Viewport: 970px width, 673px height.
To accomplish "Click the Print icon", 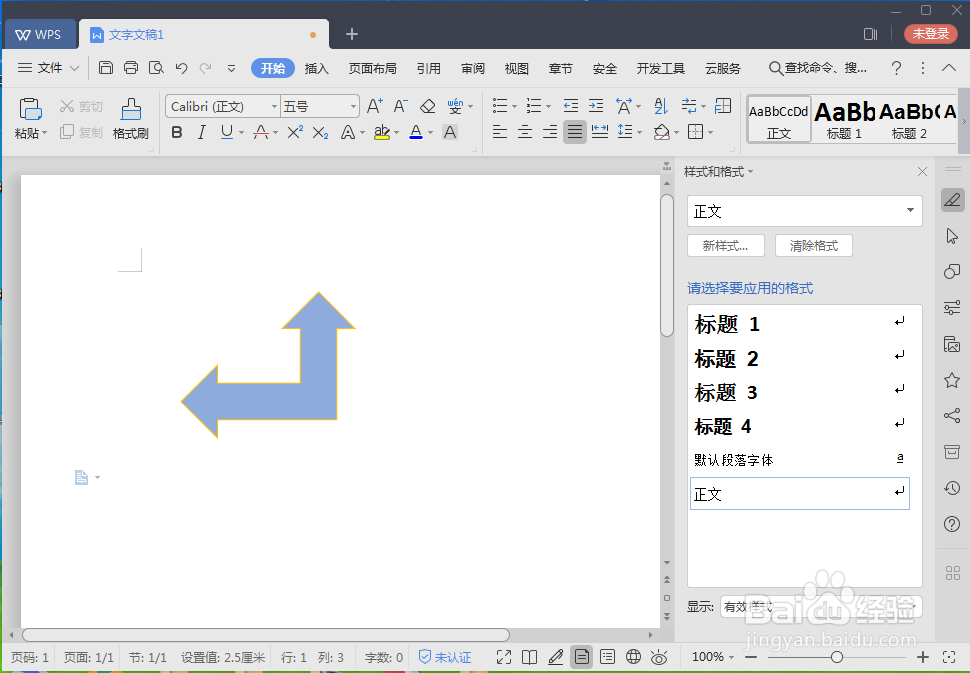I will tap(131, 67).
